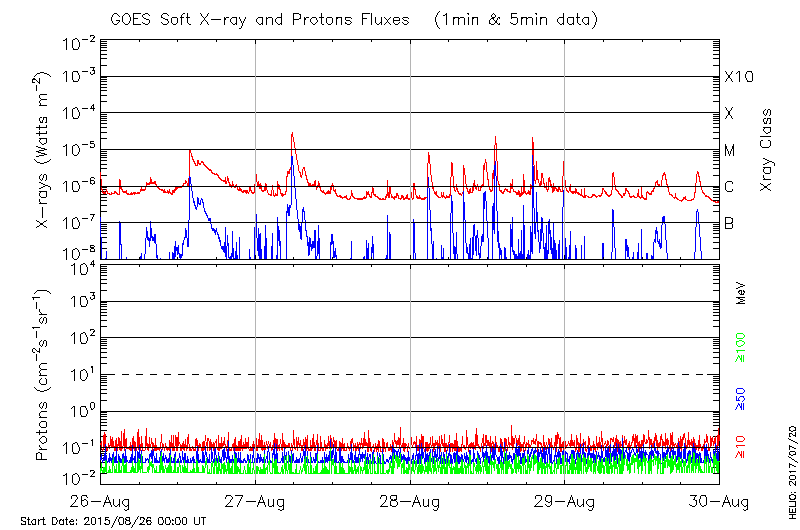
Task: Click the 30-Aug date label
Action: pyautogui.click(x=718, y=500)
